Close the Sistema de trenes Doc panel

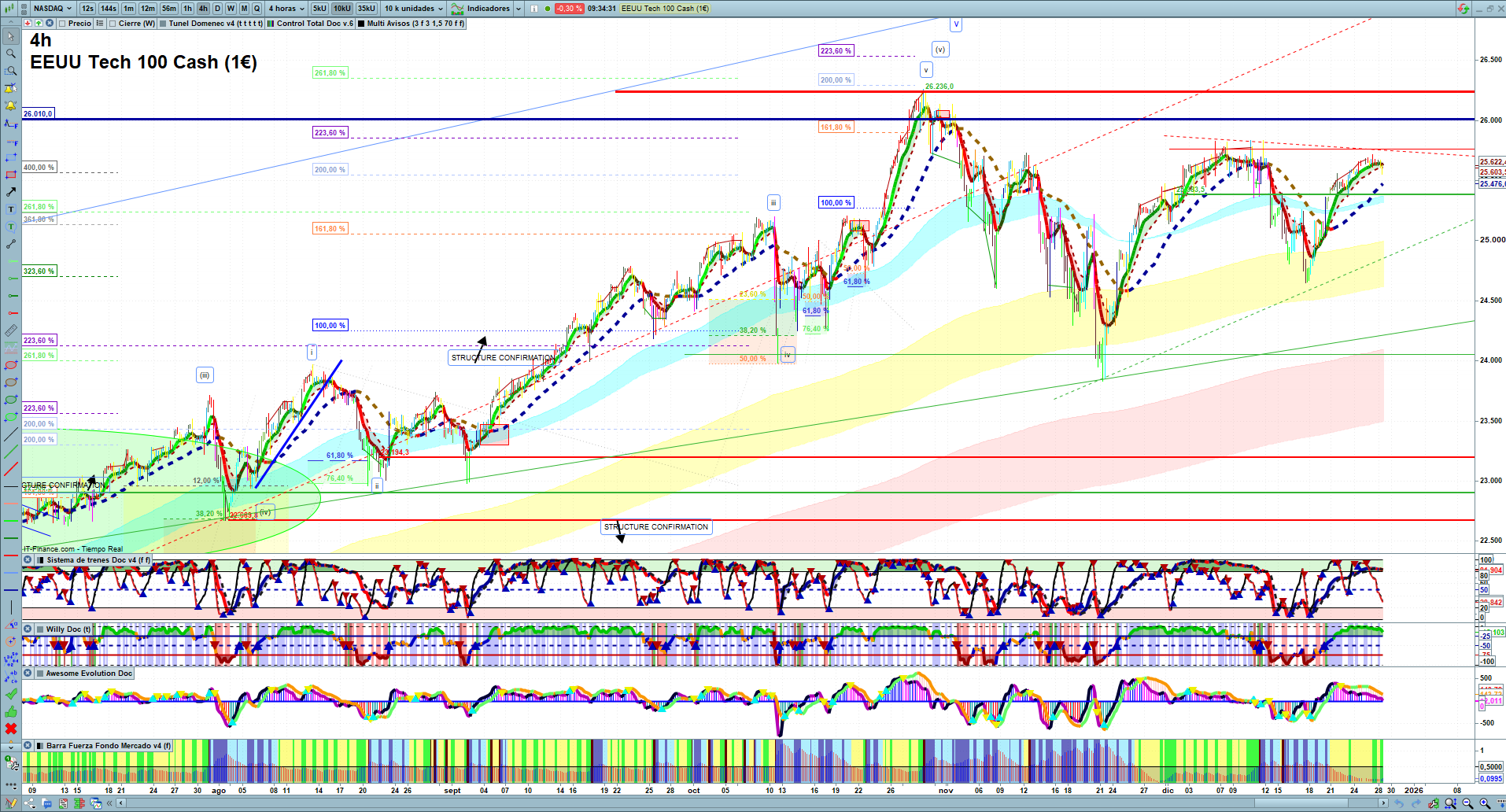pos(28,560)
